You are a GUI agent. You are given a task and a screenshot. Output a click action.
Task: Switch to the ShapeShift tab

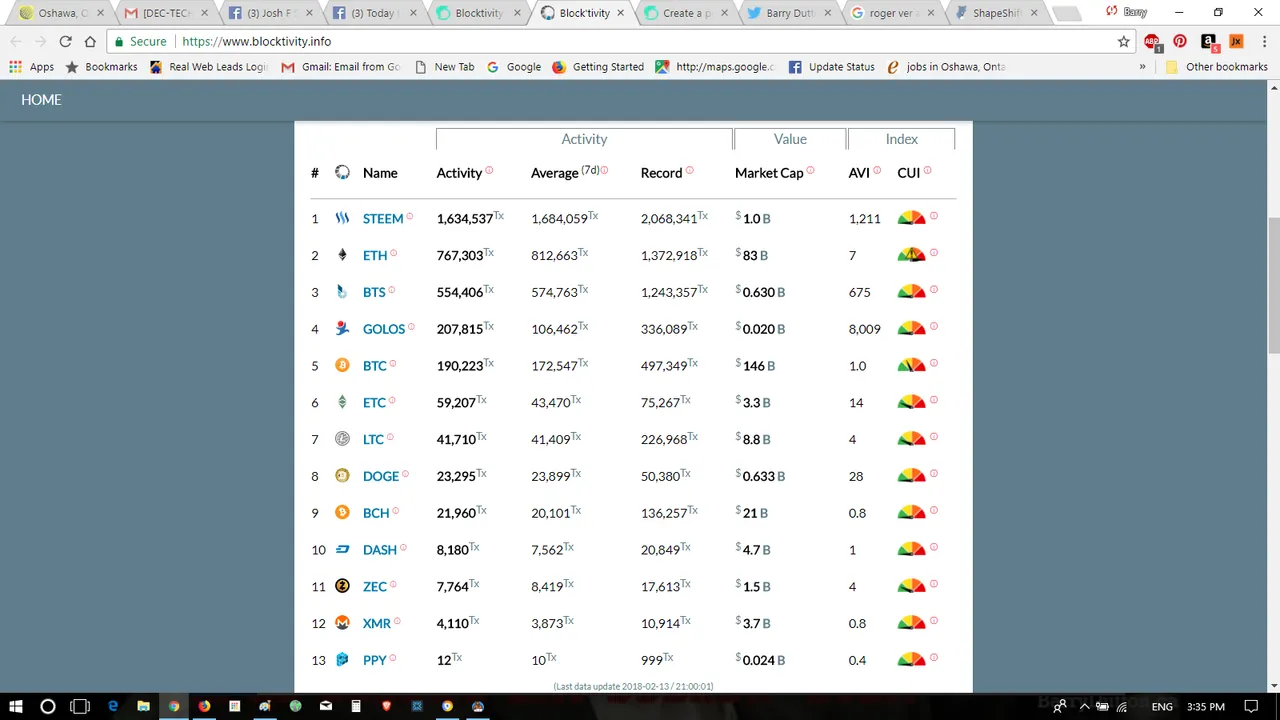pyautogui.click(x=998, y=13)
